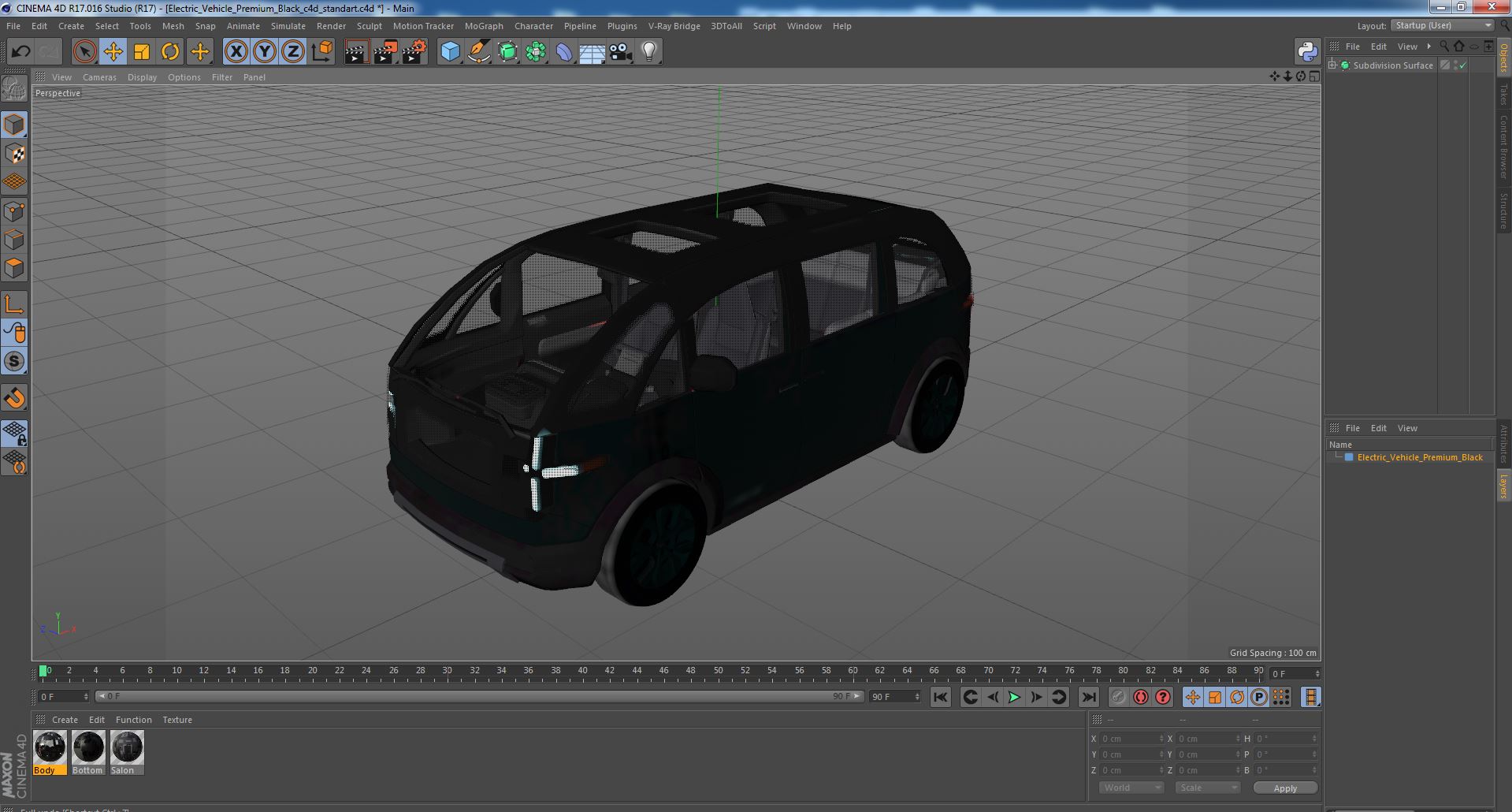This screenshot has width=1512, height=812.
Task: Toggle X axis lock
Action: [x=236, y=52]
